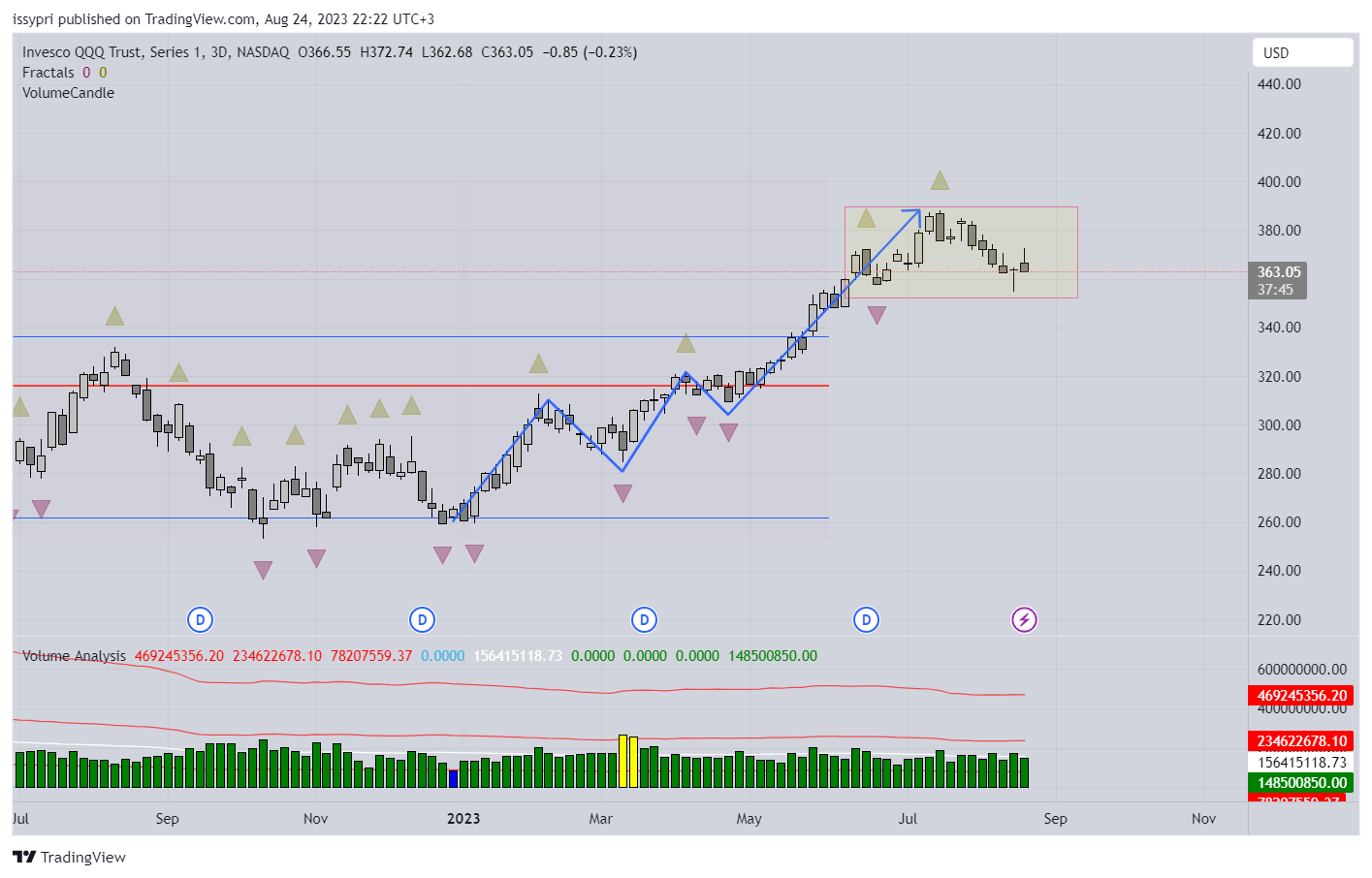This screenshot has height=878, width=1372.
Task: Click the 220.00 price axis label
Action: (1279, 619)
